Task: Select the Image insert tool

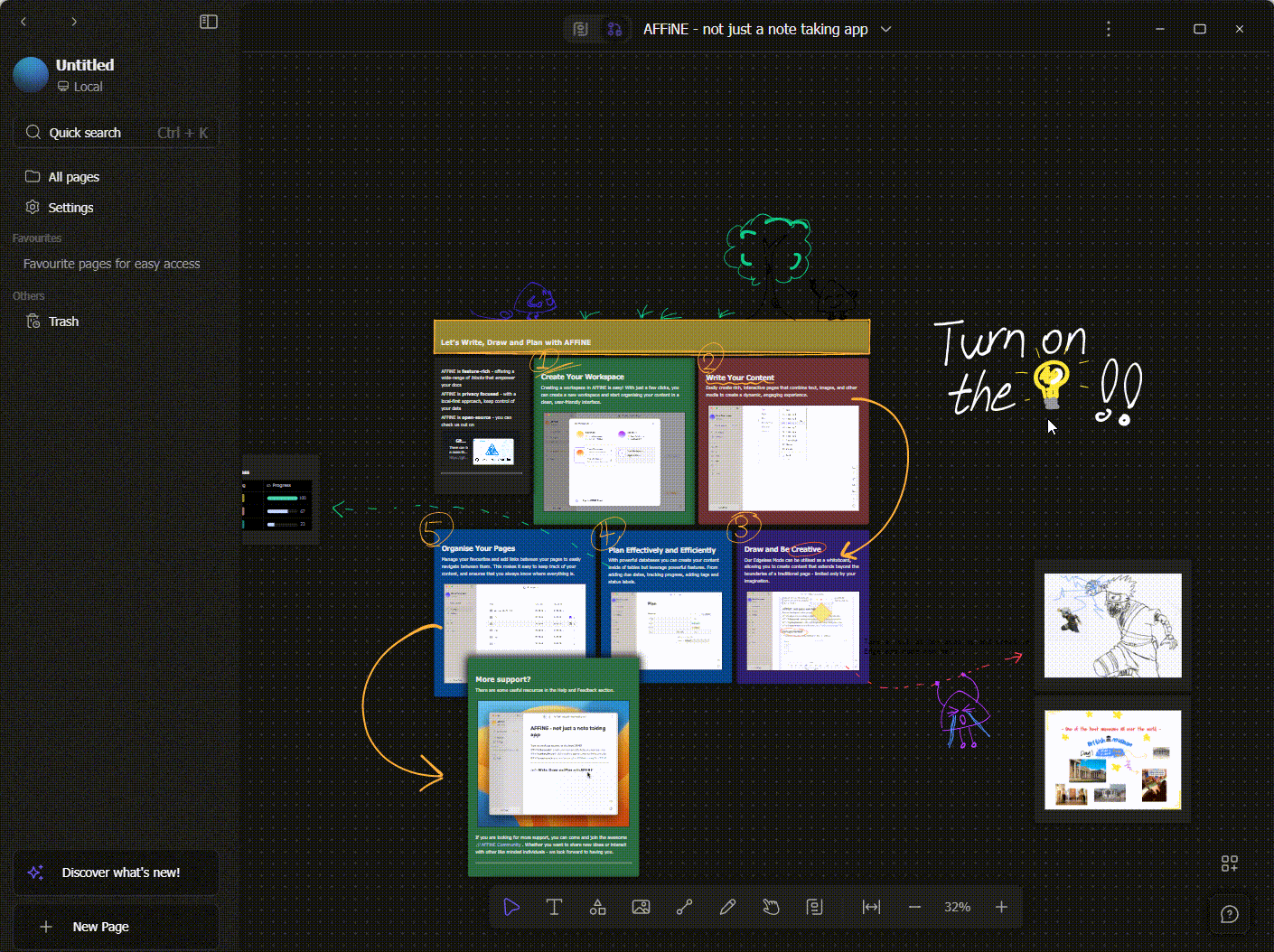Action: pos(641,907)
